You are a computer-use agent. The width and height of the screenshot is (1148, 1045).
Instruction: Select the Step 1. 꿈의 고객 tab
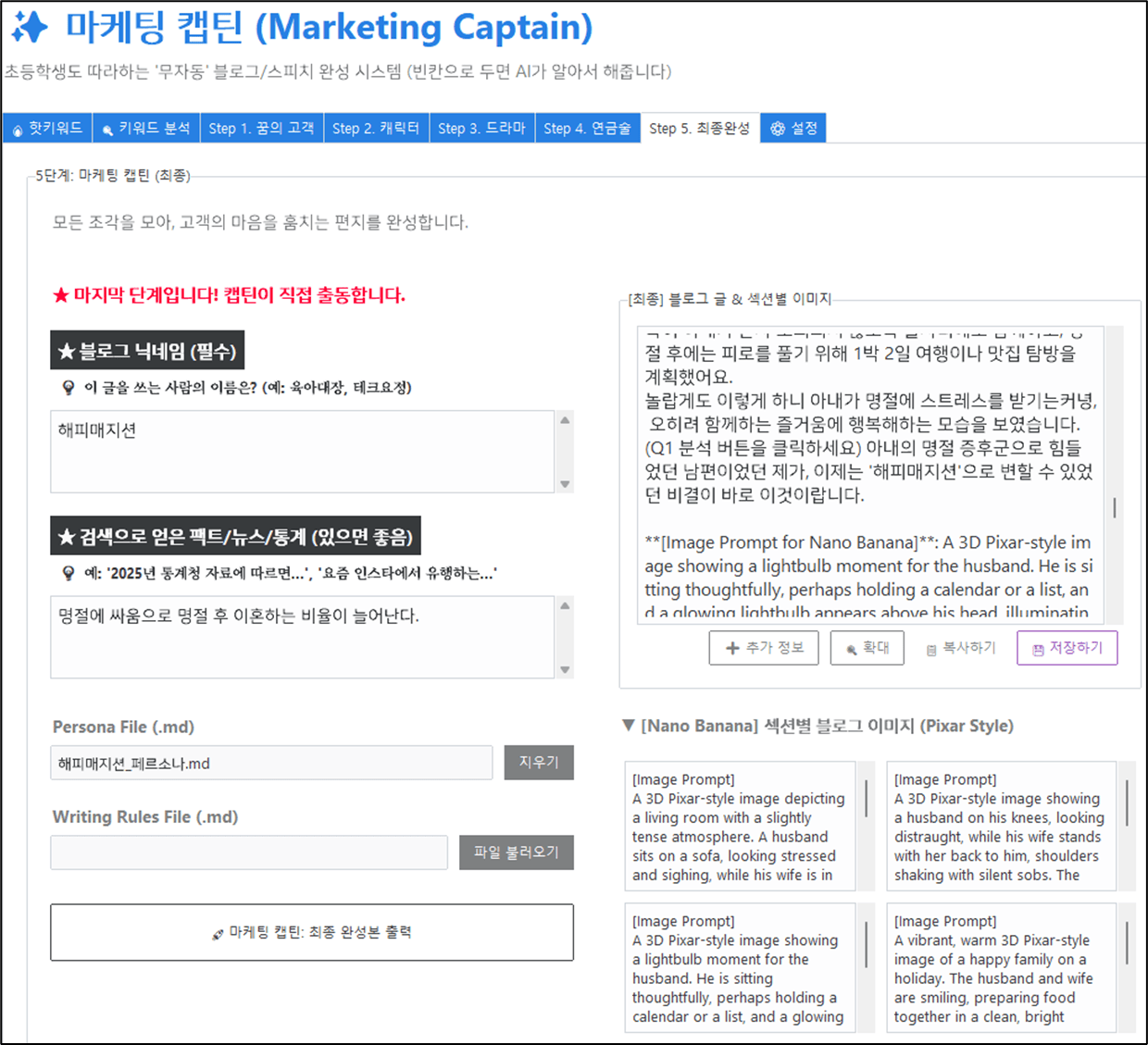click(262, 128)
